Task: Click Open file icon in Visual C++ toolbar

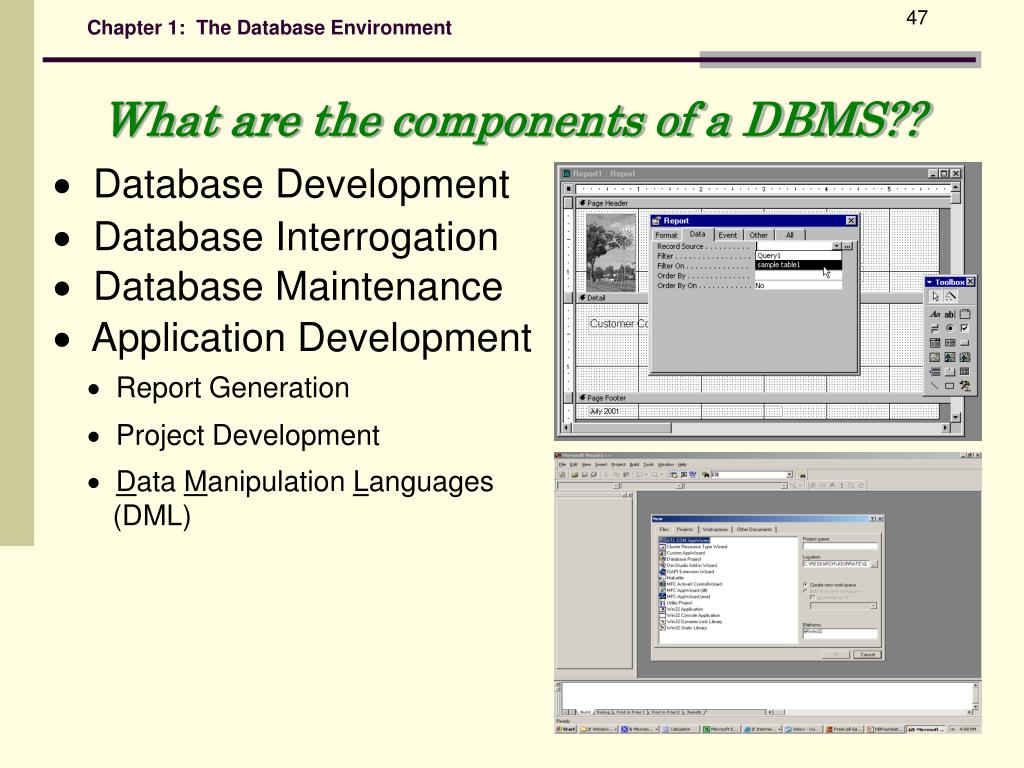Action: click(575, 475)
